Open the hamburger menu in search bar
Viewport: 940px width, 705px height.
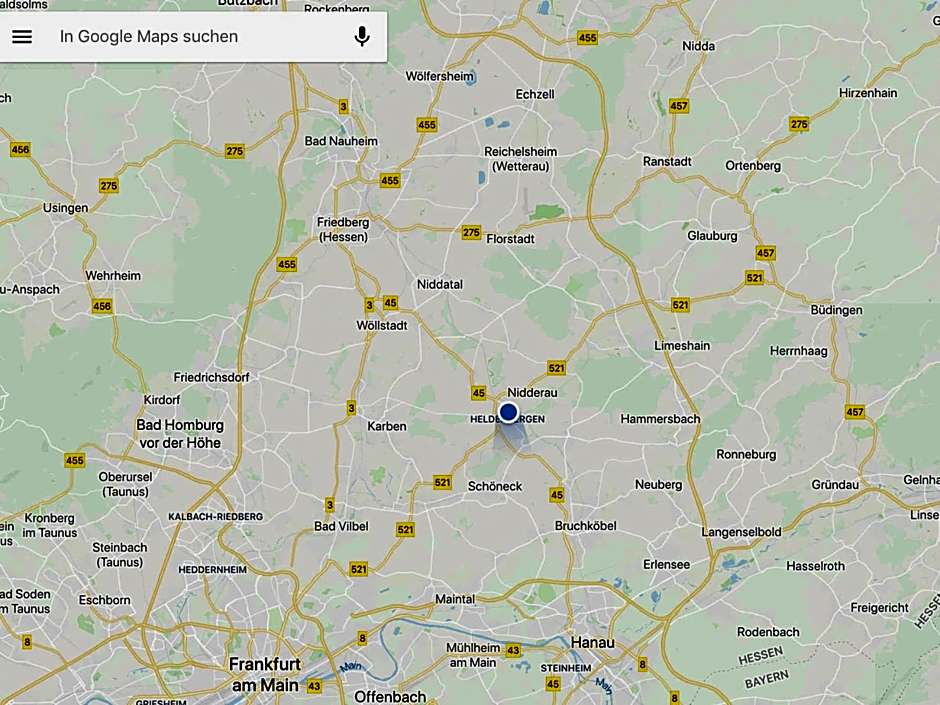click(x=22, y=37)
